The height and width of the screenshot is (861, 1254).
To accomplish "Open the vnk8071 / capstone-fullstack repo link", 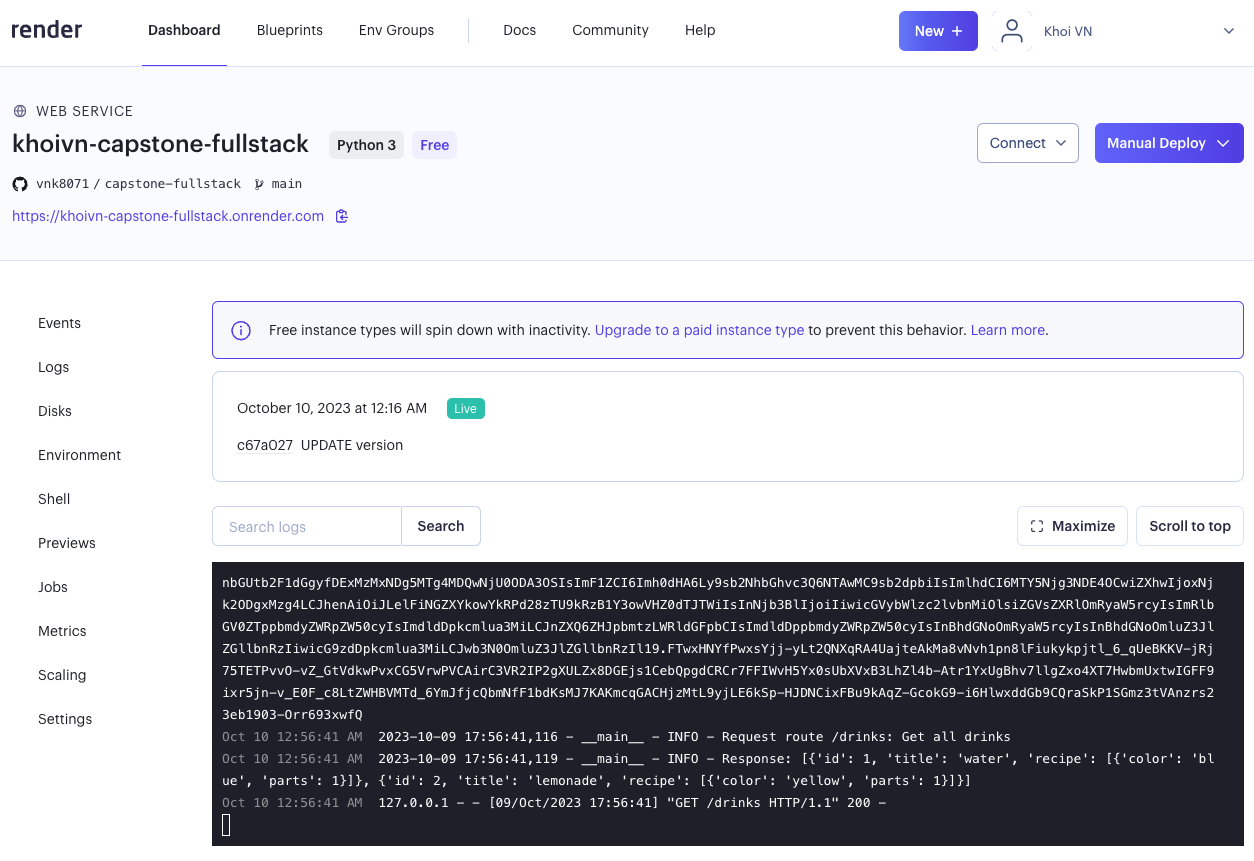I will (138, 184).
